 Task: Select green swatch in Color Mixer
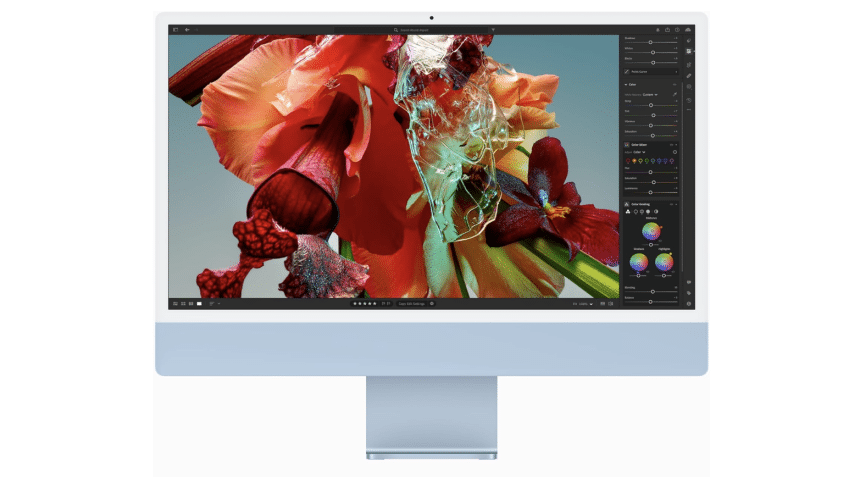coord(647,161)
